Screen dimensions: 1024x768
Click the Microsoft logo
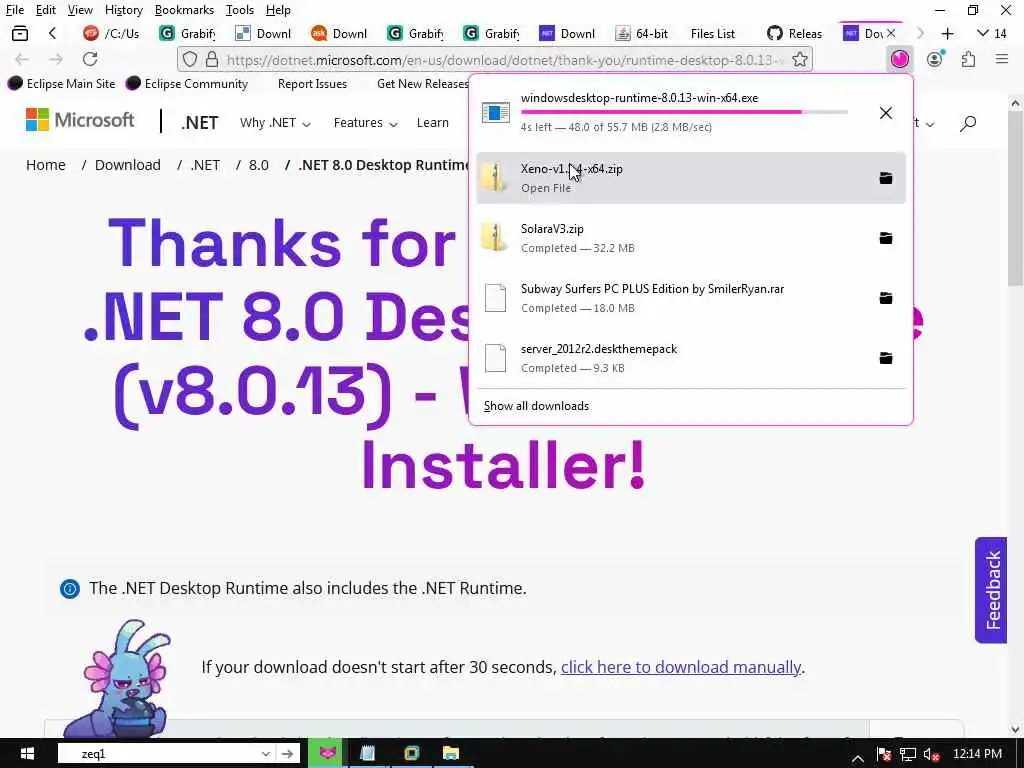[x=80, y=120]
